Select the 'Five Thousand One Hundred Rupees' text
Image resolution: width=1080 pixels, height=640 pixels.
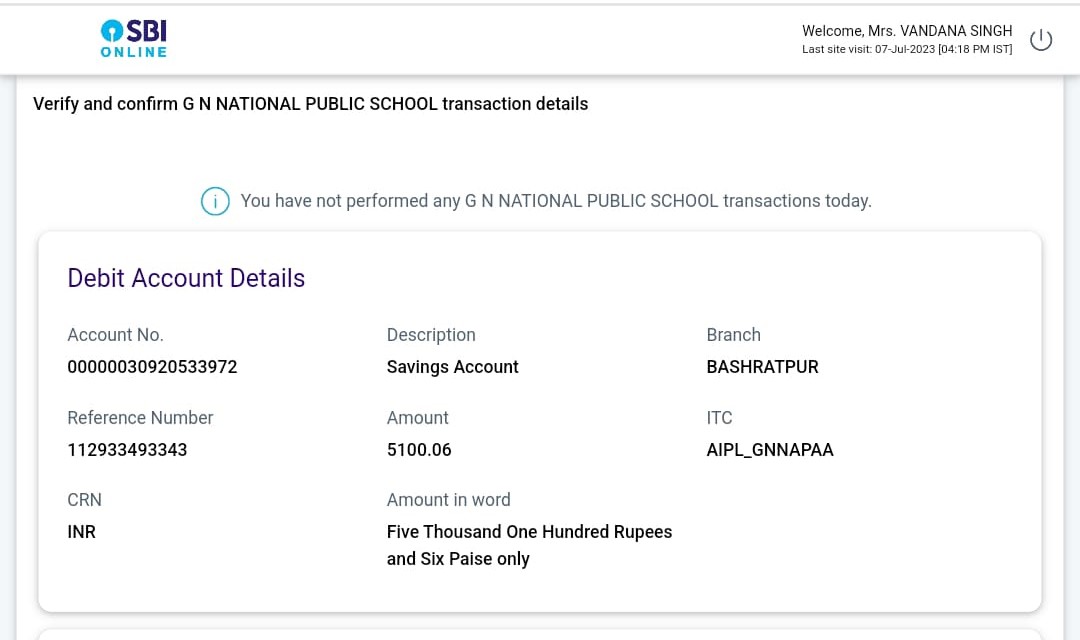[x=529, y=532]
